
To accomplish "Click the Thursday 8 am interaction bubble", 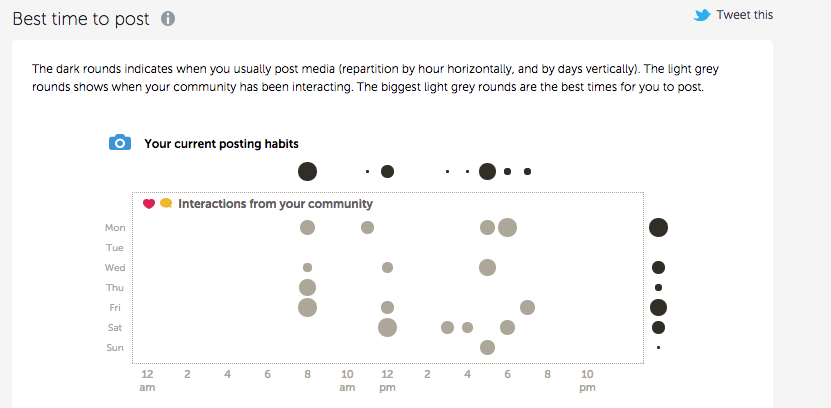I will [x=307, y=288].
